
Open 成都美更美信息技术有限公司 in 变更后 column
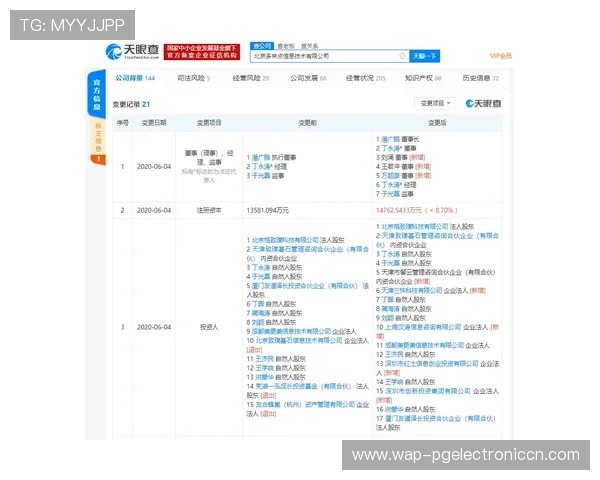[x=424, y=345]
